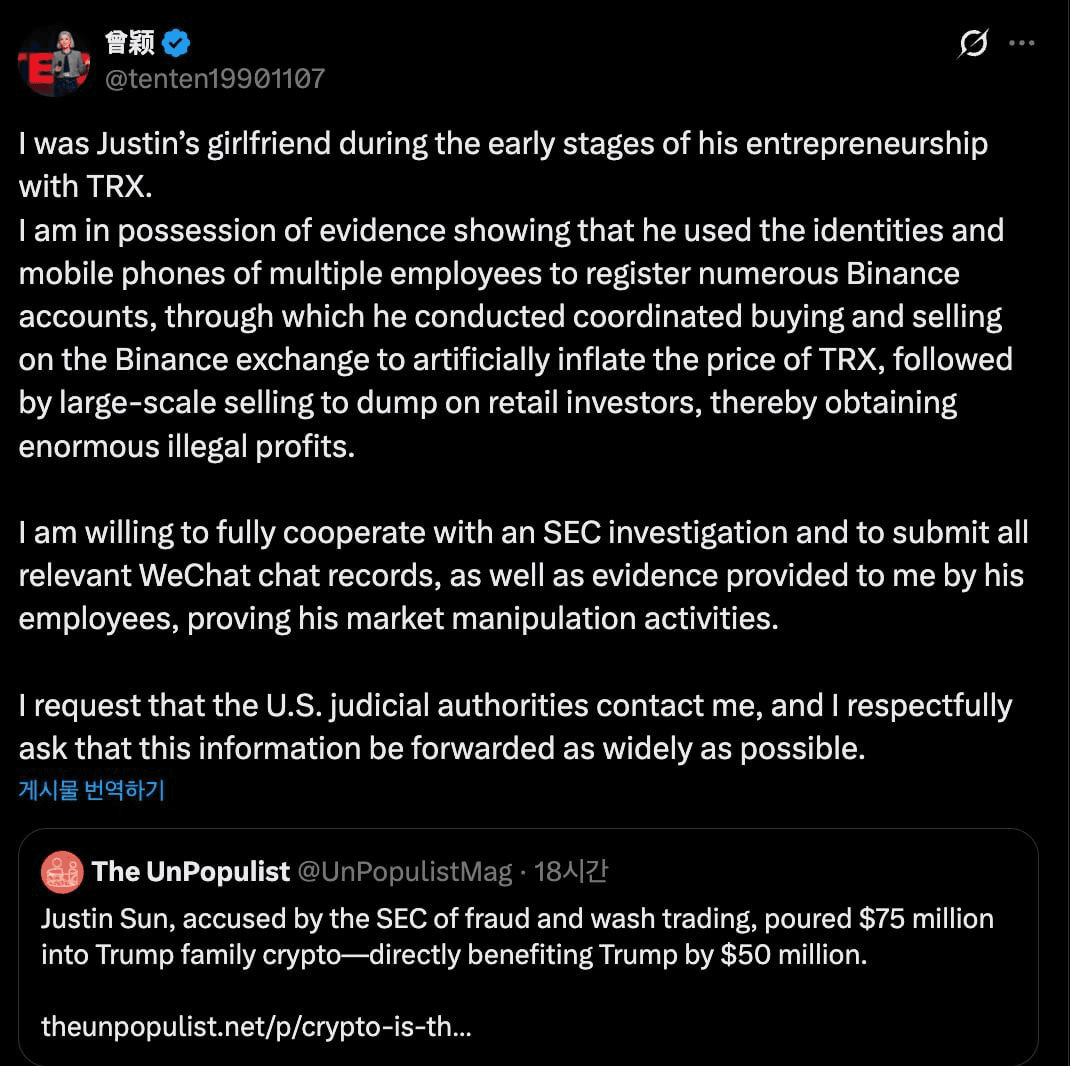Open the three-dot more options menu

[1021, 43]
